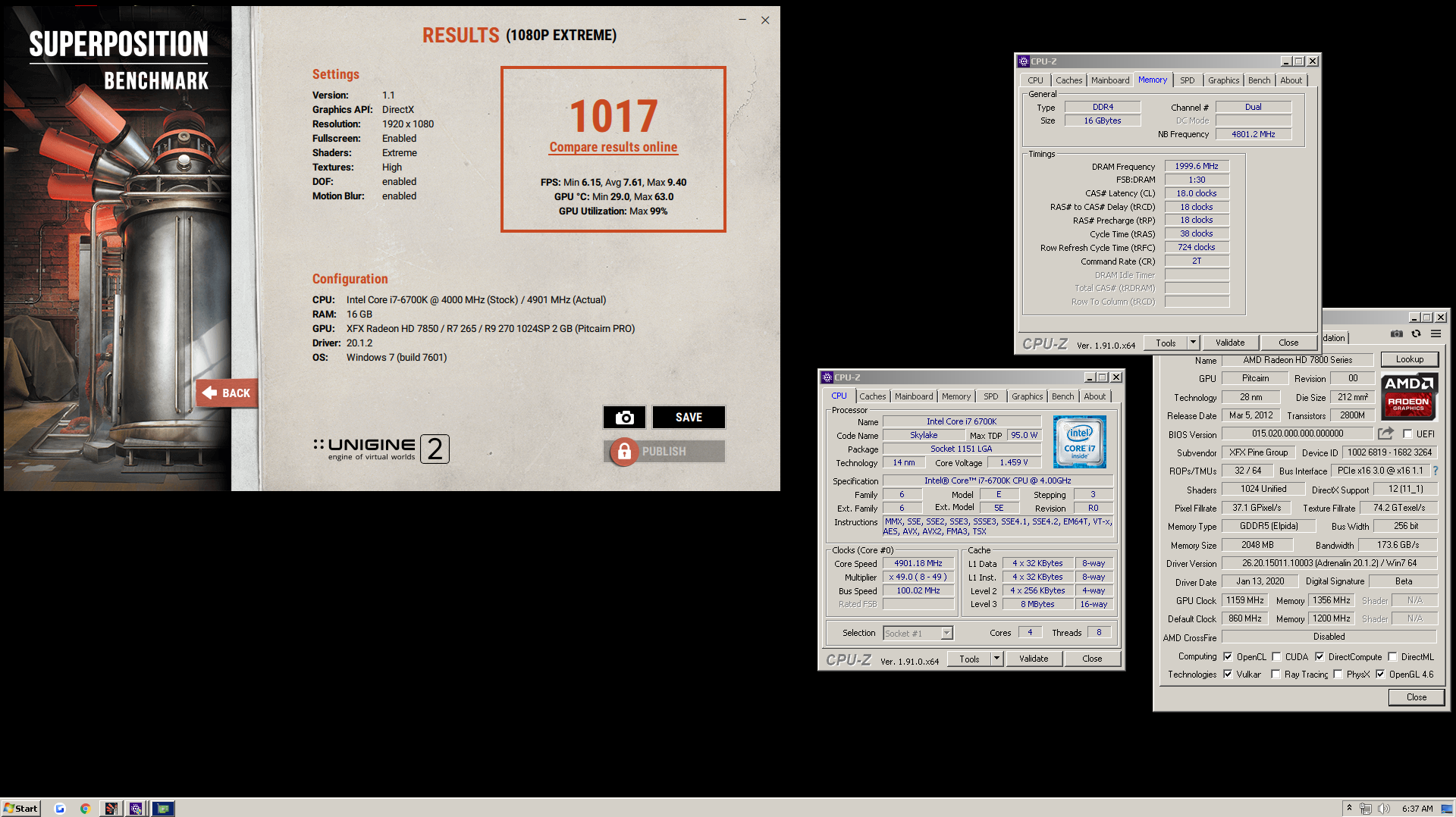Click the AMD Radeon Graphics logo
This screenshot has height=817, width=1456.
(x=1408, y=396)
